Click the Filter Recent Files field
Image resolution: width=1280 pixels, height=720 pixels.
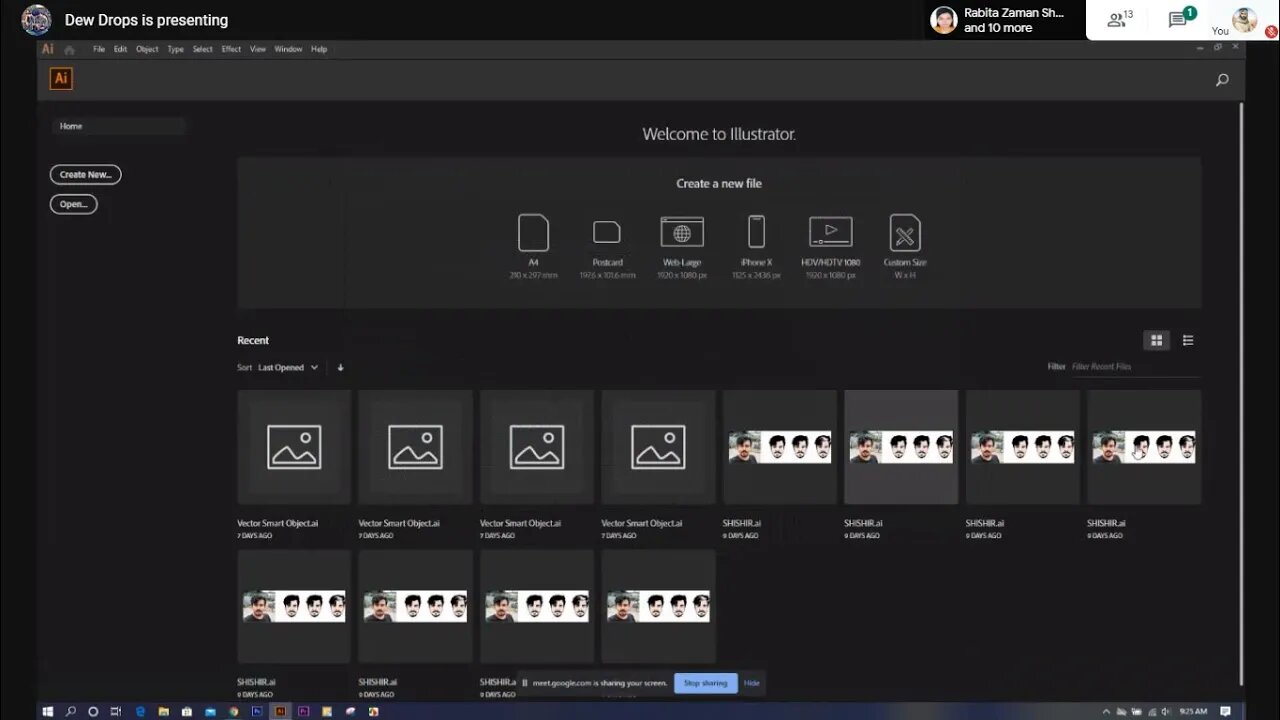(1135, 367)
